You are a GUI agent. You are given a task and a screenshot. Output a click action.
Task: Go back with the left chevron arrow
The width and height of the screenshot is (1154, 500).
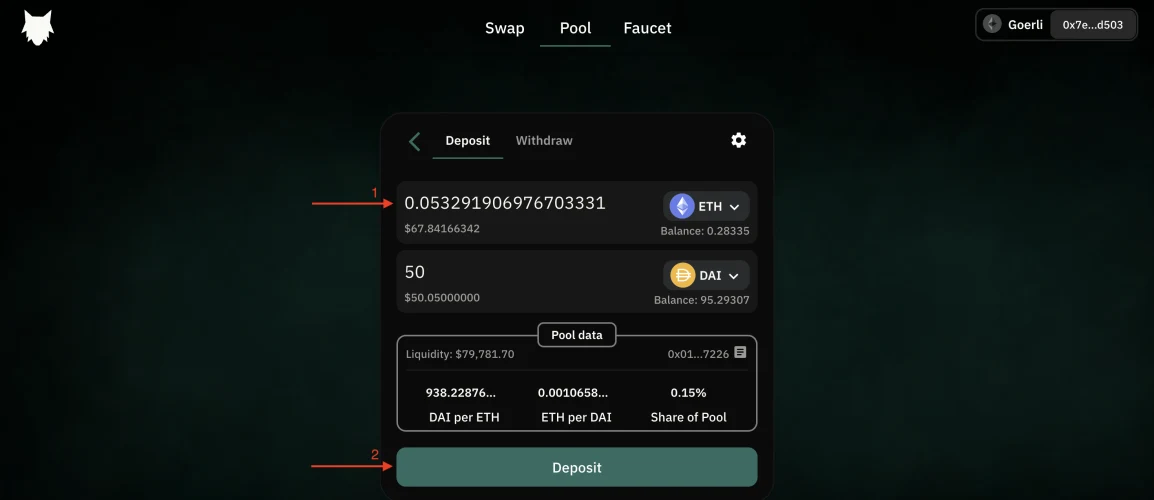414,141
